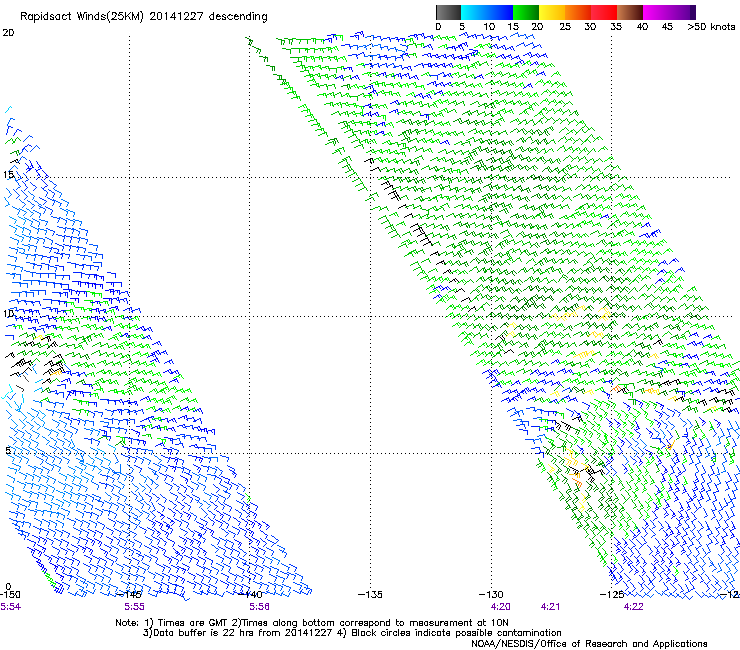Click the gray 0-5 knots color swatch
Image resolution: width=740 pixels, height=650 pixels.
tap(448, 12)
